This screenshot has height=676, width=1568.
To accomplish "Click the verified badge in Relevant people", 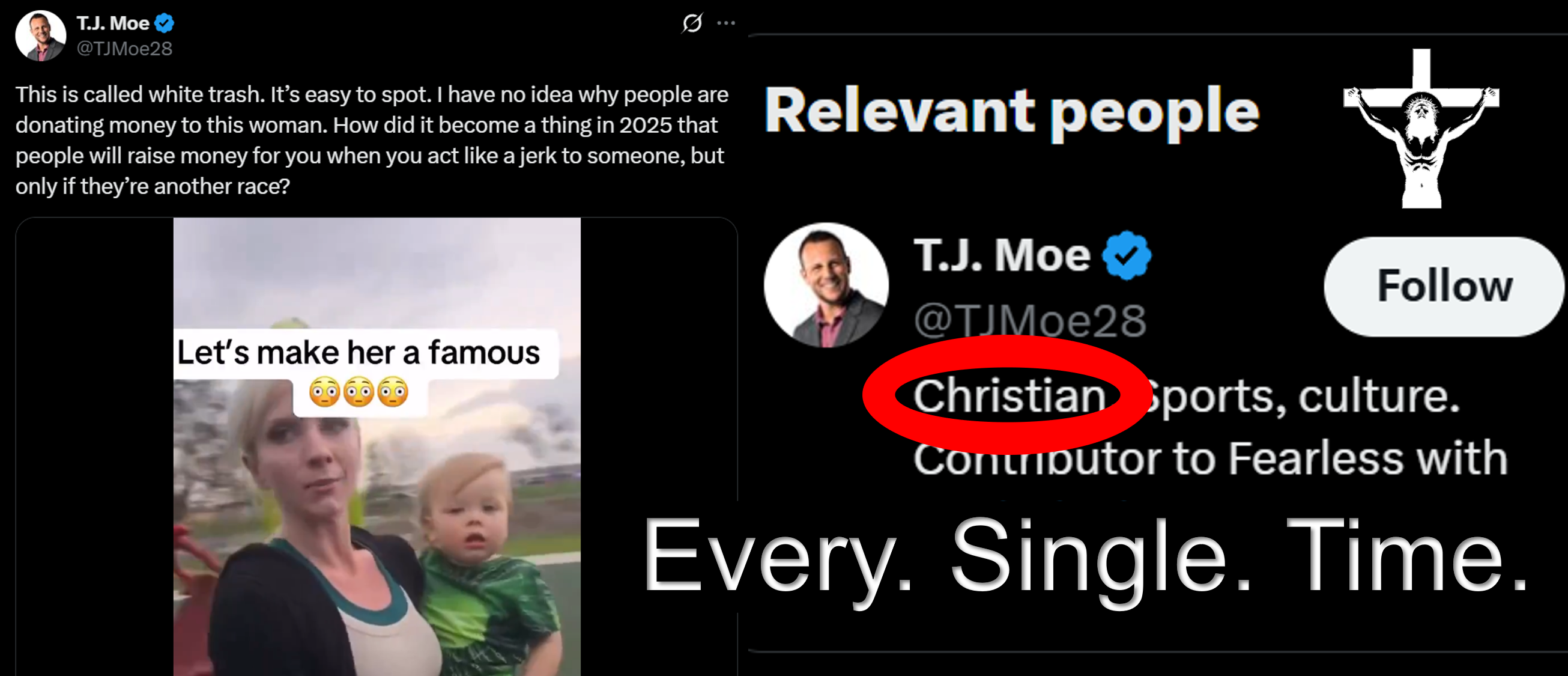I will pos(1127,255).
